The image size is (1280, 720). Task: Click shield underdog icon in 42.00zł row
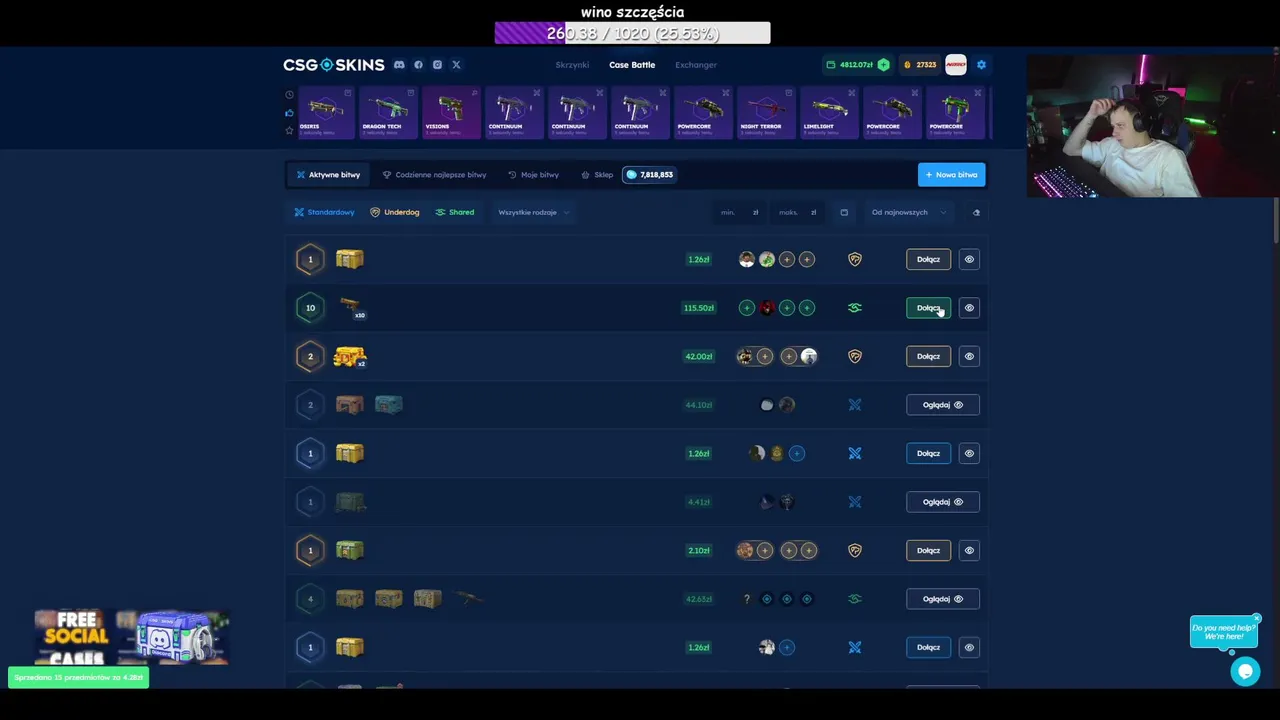(855, 356)
